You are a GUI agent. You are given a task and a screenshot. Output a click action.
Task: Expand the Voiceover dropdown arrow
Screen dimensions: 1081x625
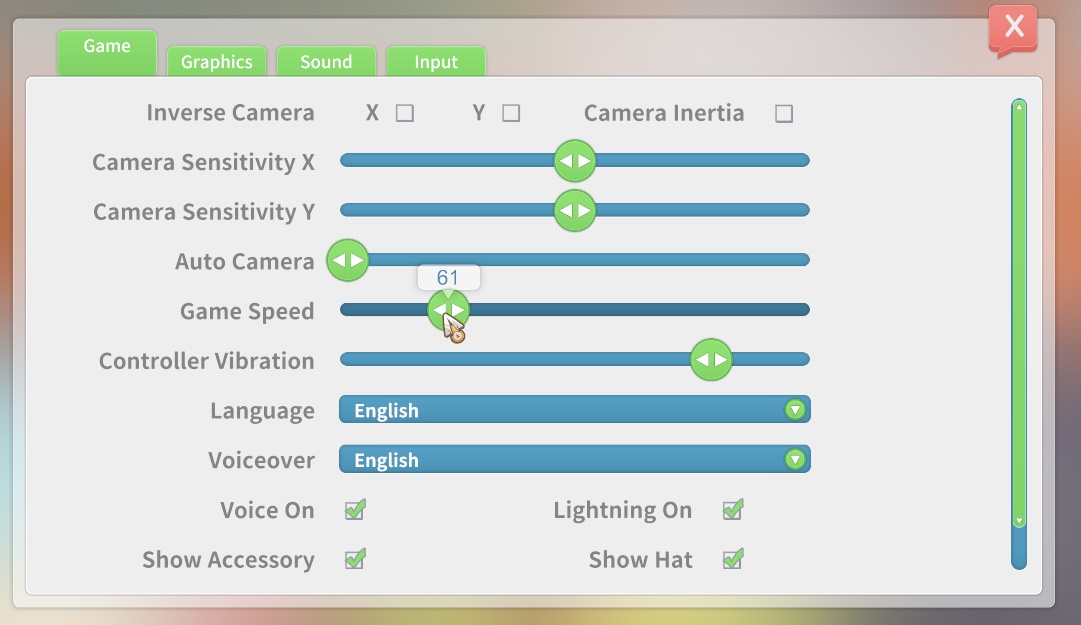795,460
